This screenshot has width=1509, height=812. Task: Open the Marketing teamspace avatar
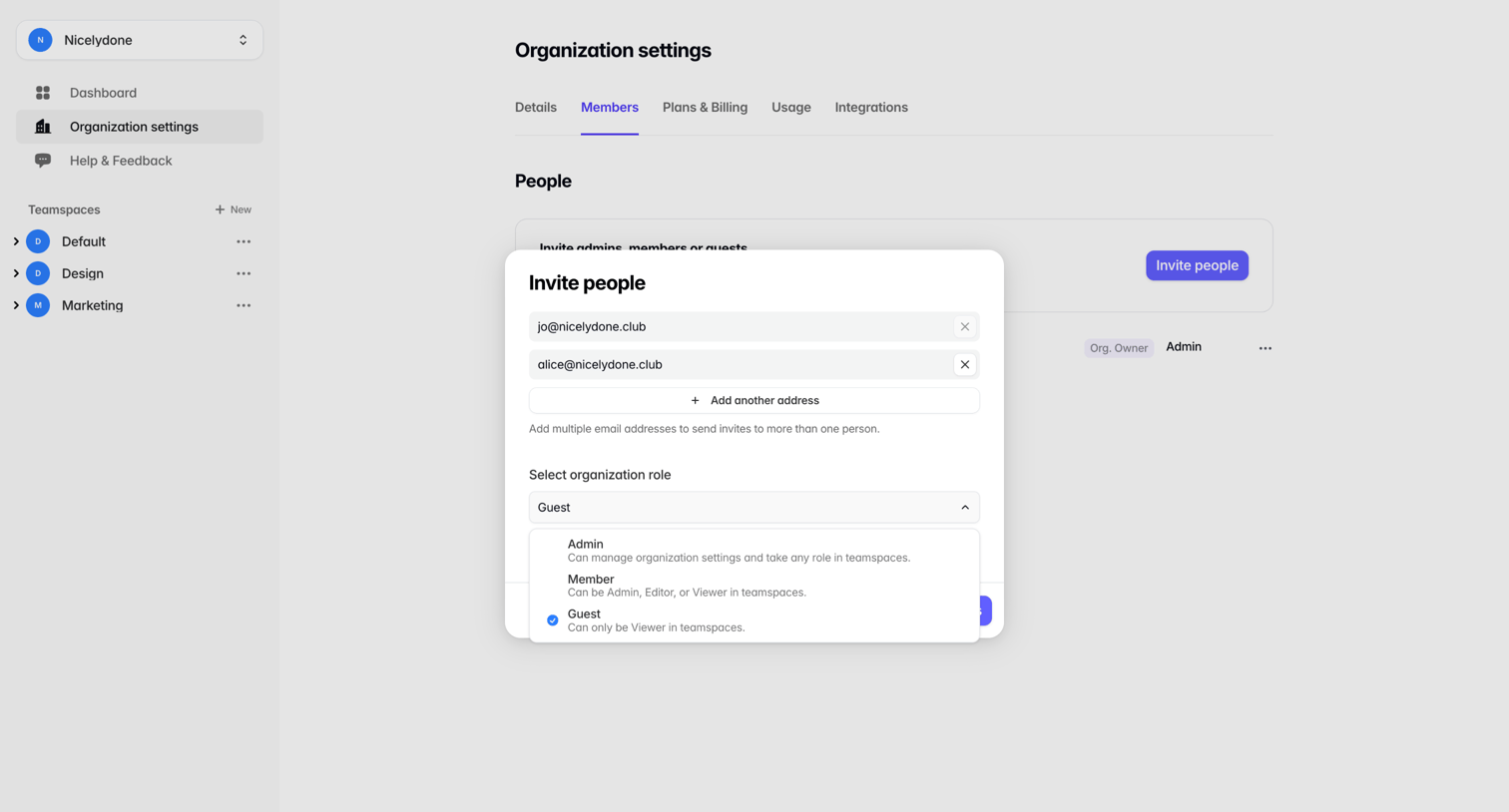(38, 305)
